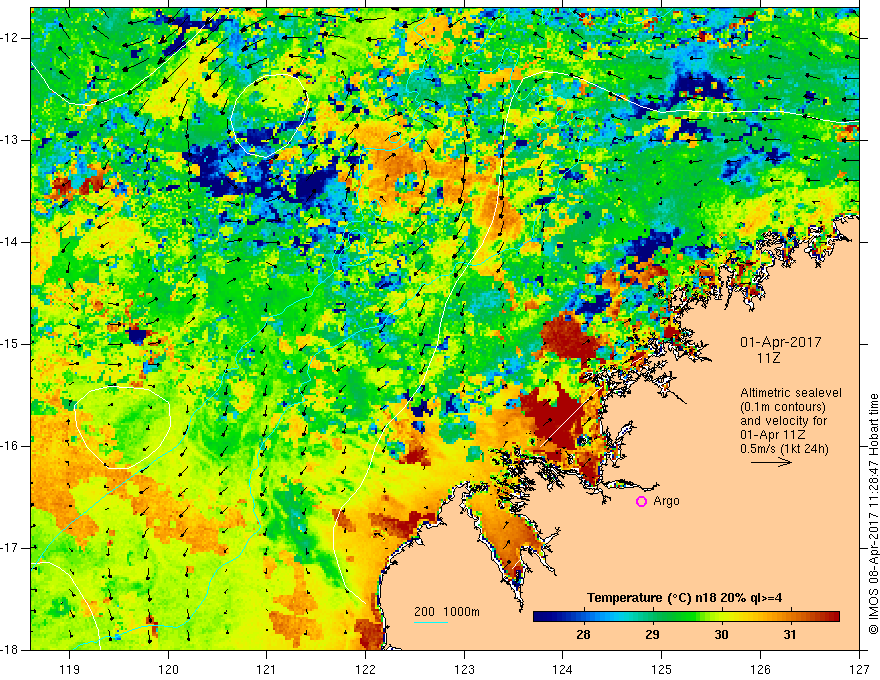Click the IMOS copyright timestamp text
Image resolution: width=880 pixels, height=680 pixels.
tap(873, 514)
